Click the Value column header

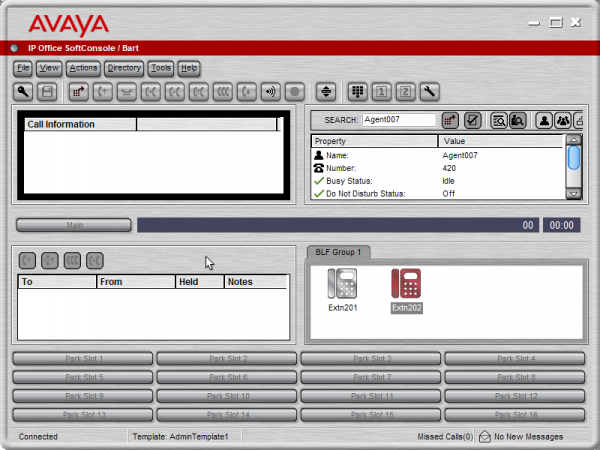pos(501,141)
